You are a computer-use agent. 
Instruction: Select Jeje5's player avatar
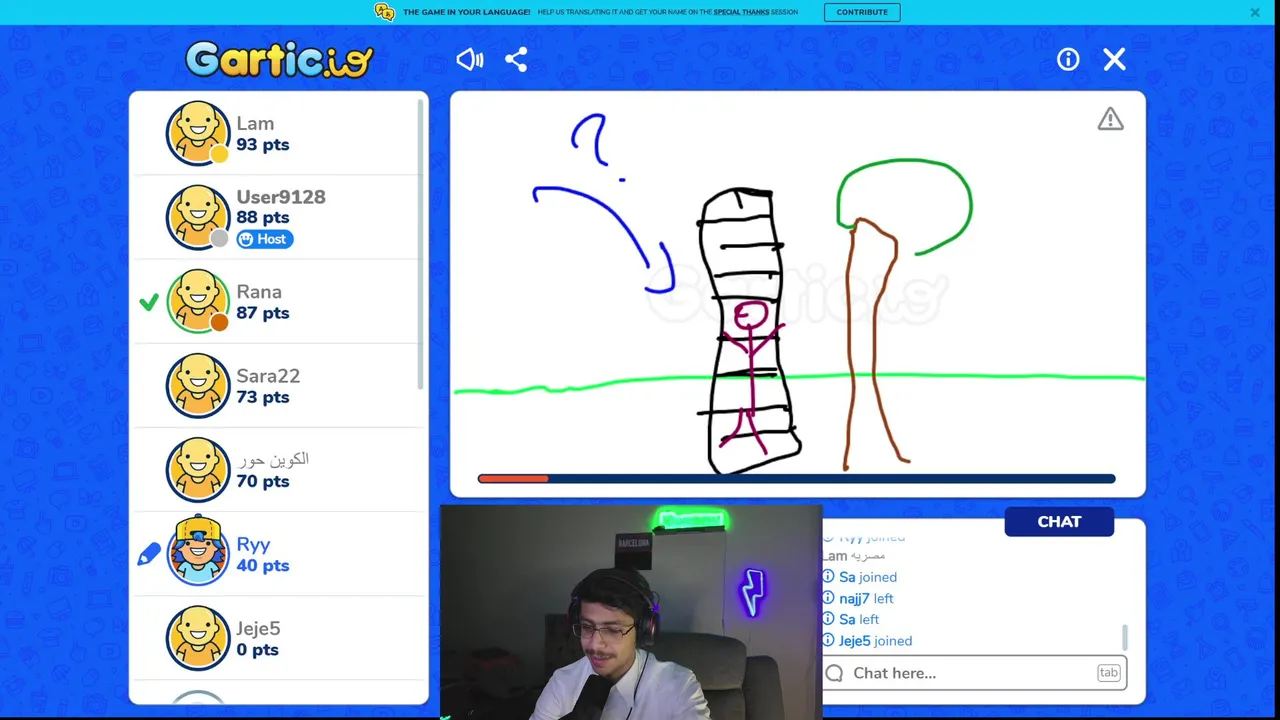(198, 637)
